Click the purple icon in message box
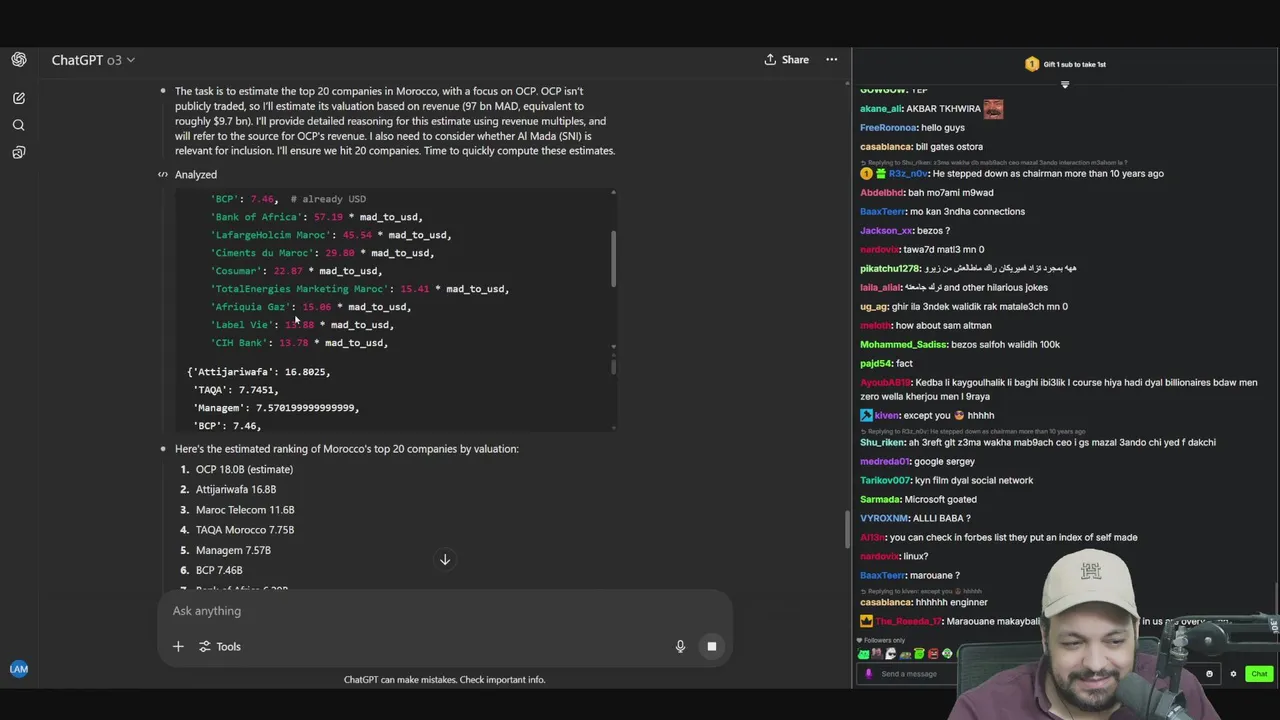The width and height of the screenshot is (1280, 720). 868,674
